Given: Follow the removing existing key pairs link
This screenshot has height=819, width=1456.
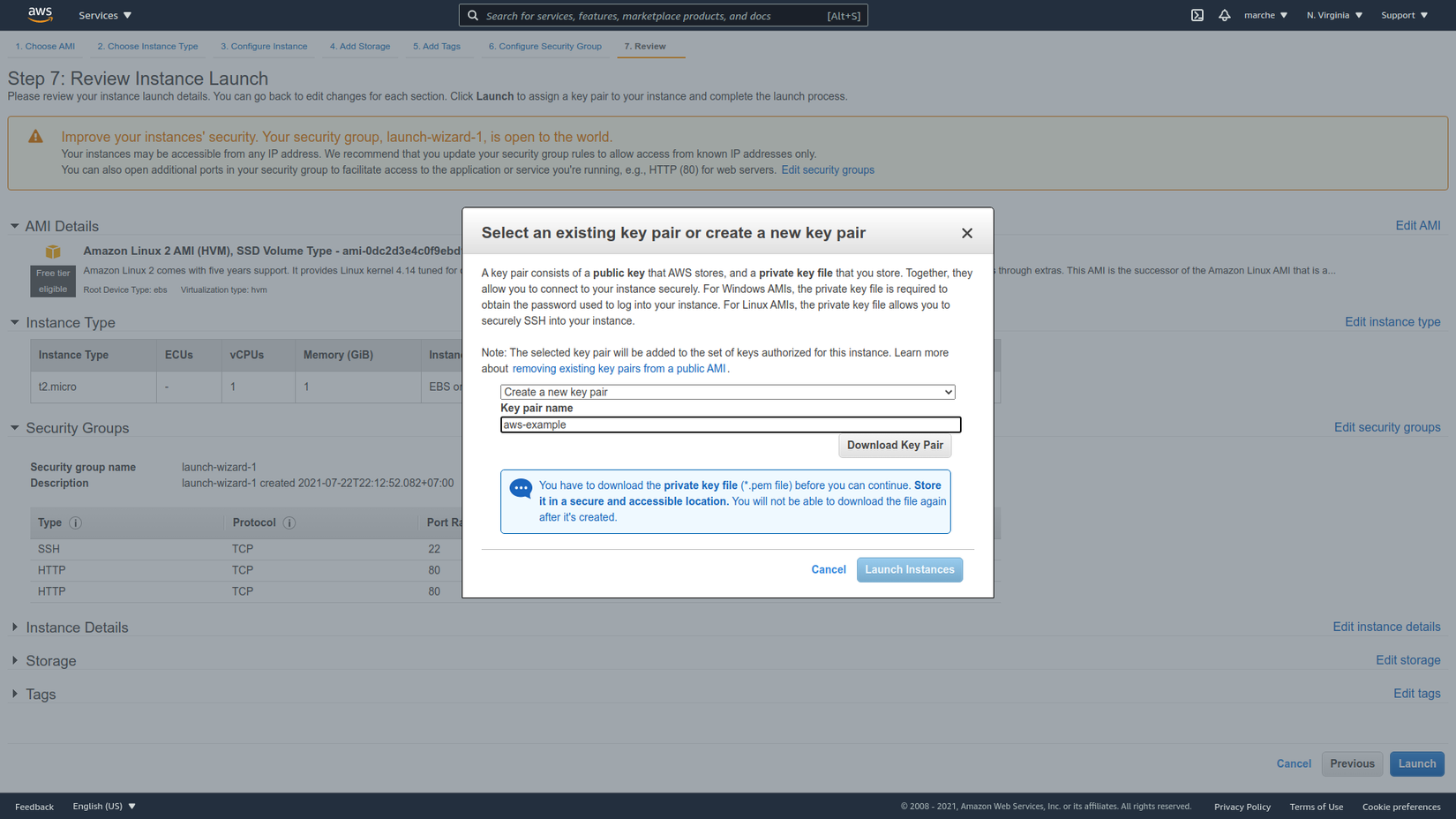Looking at the screenshot, I should [619, 369].
